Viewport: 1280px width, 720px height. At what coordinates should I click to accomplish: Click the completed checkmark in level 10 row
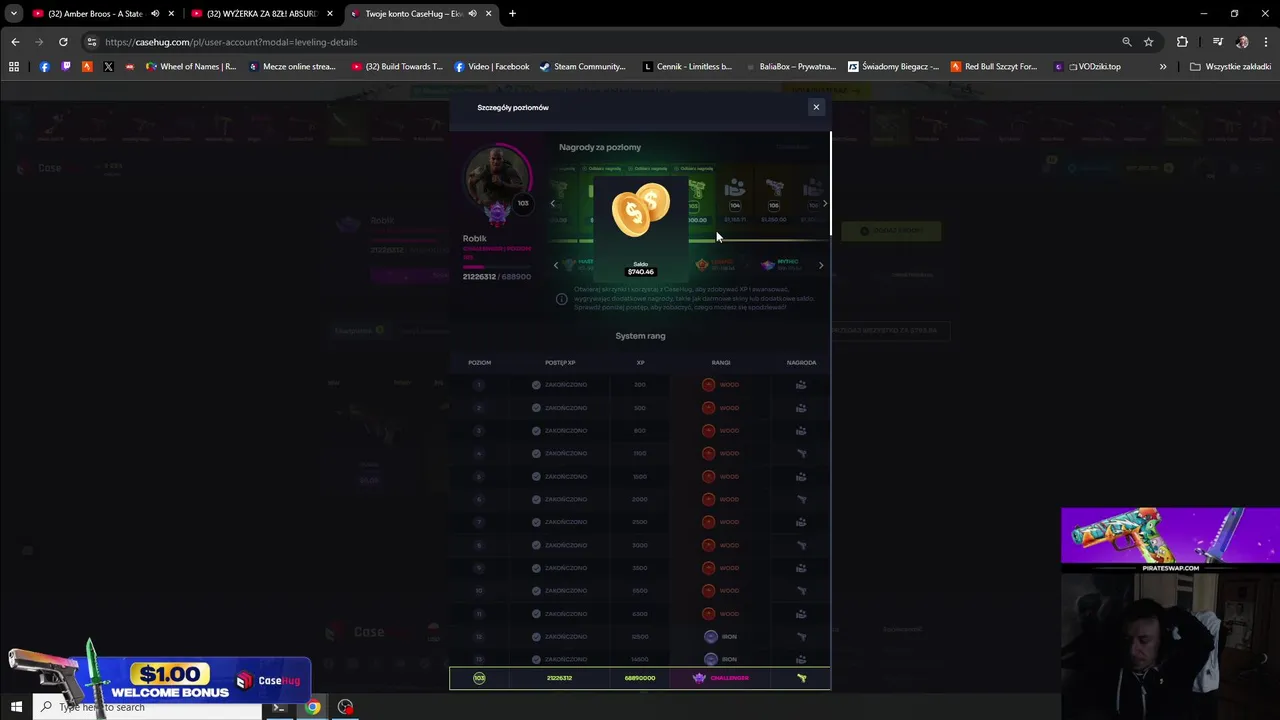536,591
